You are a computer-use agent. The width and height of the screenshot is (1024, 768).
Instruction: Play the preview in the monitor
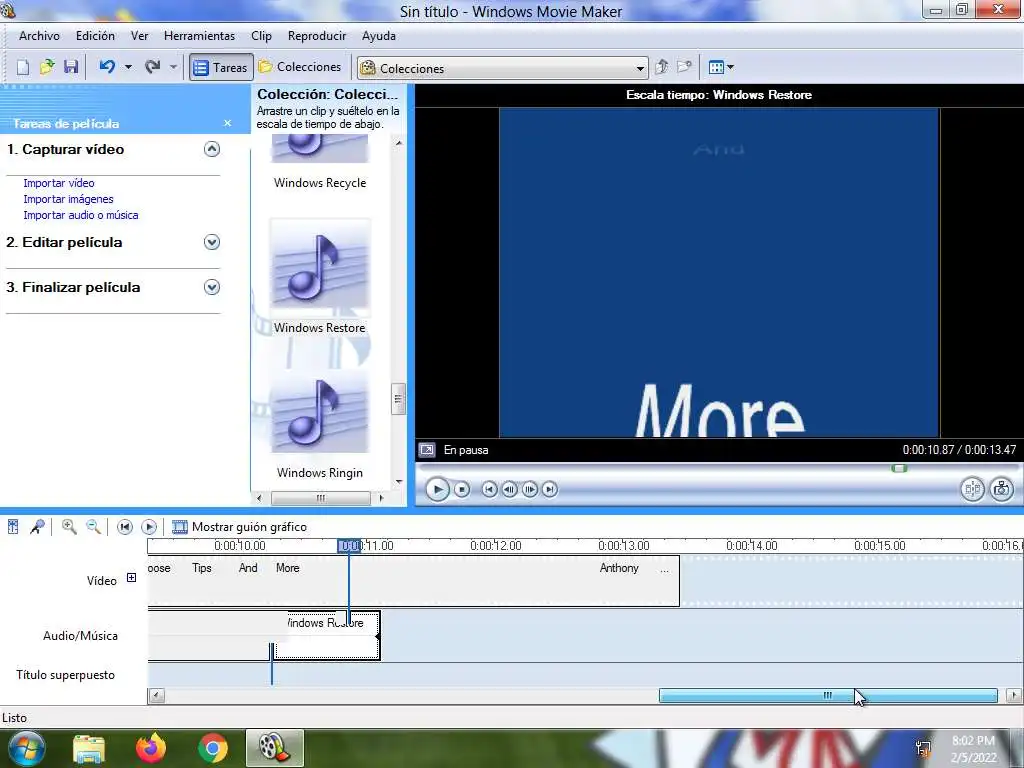coord(437,489)
